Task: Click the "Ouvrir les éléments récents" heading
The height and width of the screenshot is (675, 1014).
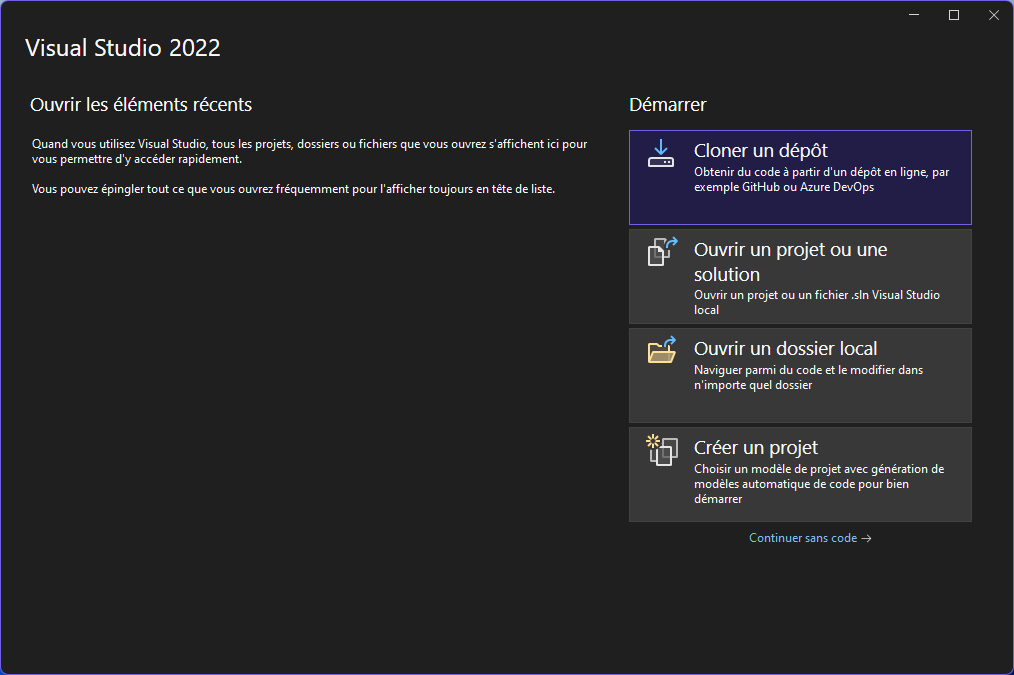Action: click(x=141, y=105)
